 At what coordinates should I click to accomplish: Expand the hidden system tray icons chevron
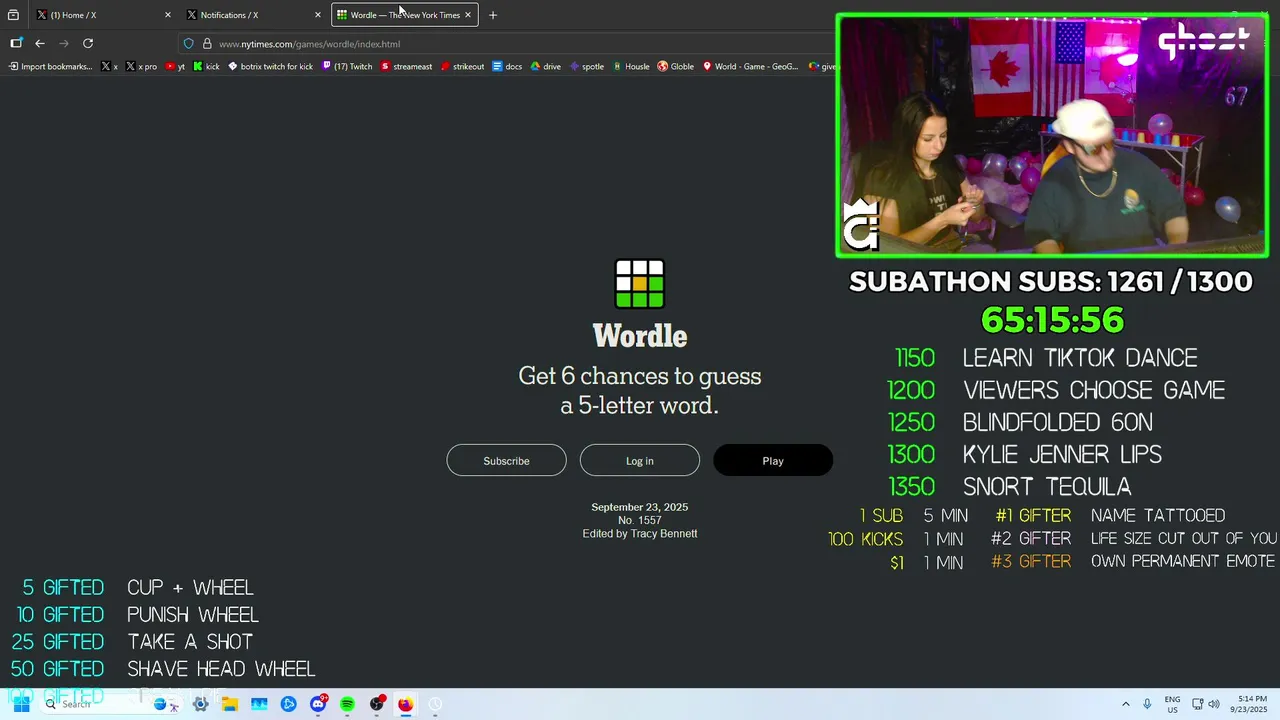click(x=1125, y=704)
